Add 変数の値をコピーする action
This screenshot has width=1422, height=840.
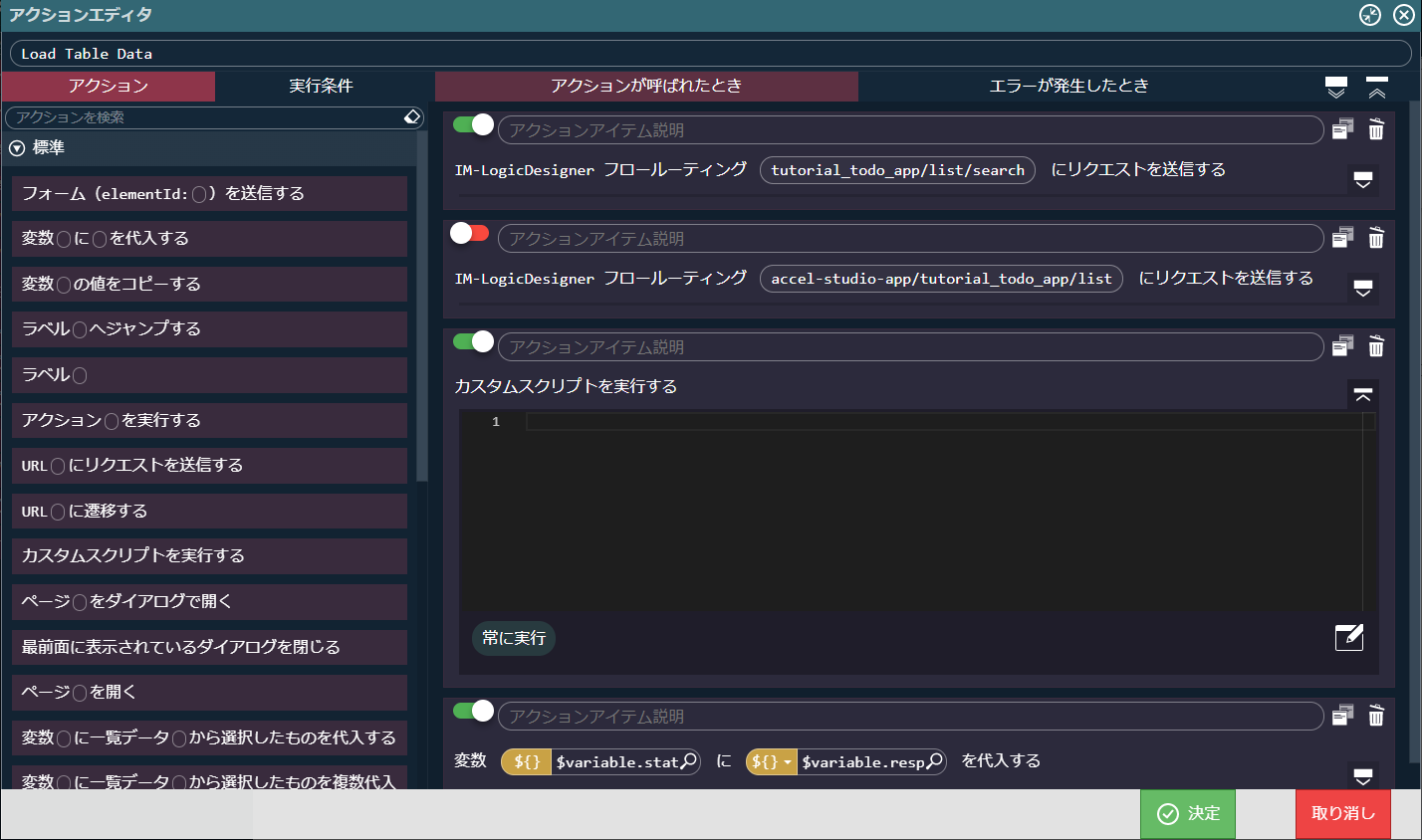coord(209,284)
